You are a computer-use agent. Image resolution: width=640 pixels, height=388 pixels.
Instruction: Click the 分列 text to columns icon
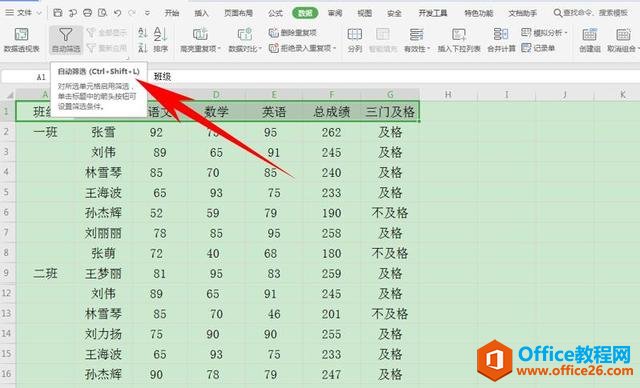[x=355, y=40]
